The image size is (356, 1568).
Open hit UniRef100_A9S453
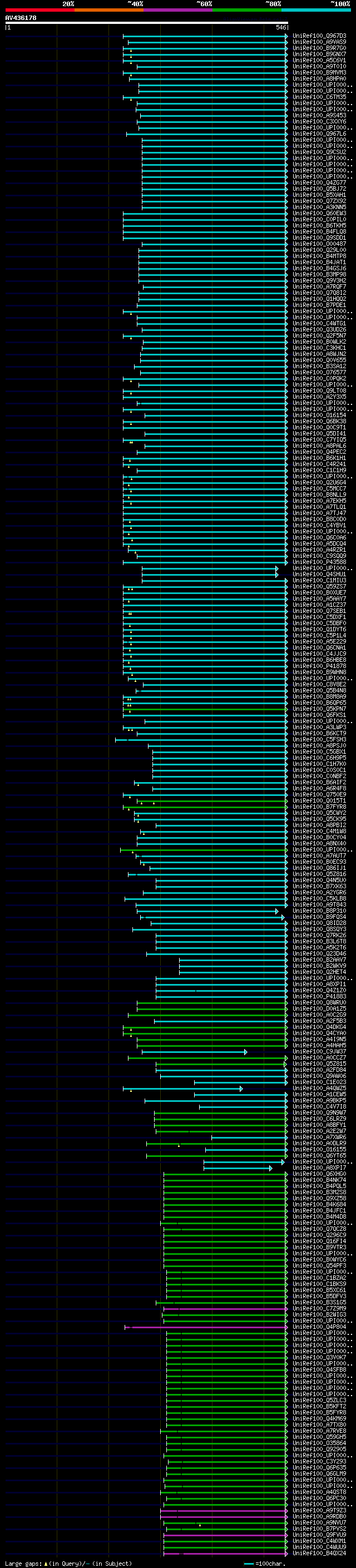click(319, 115)
